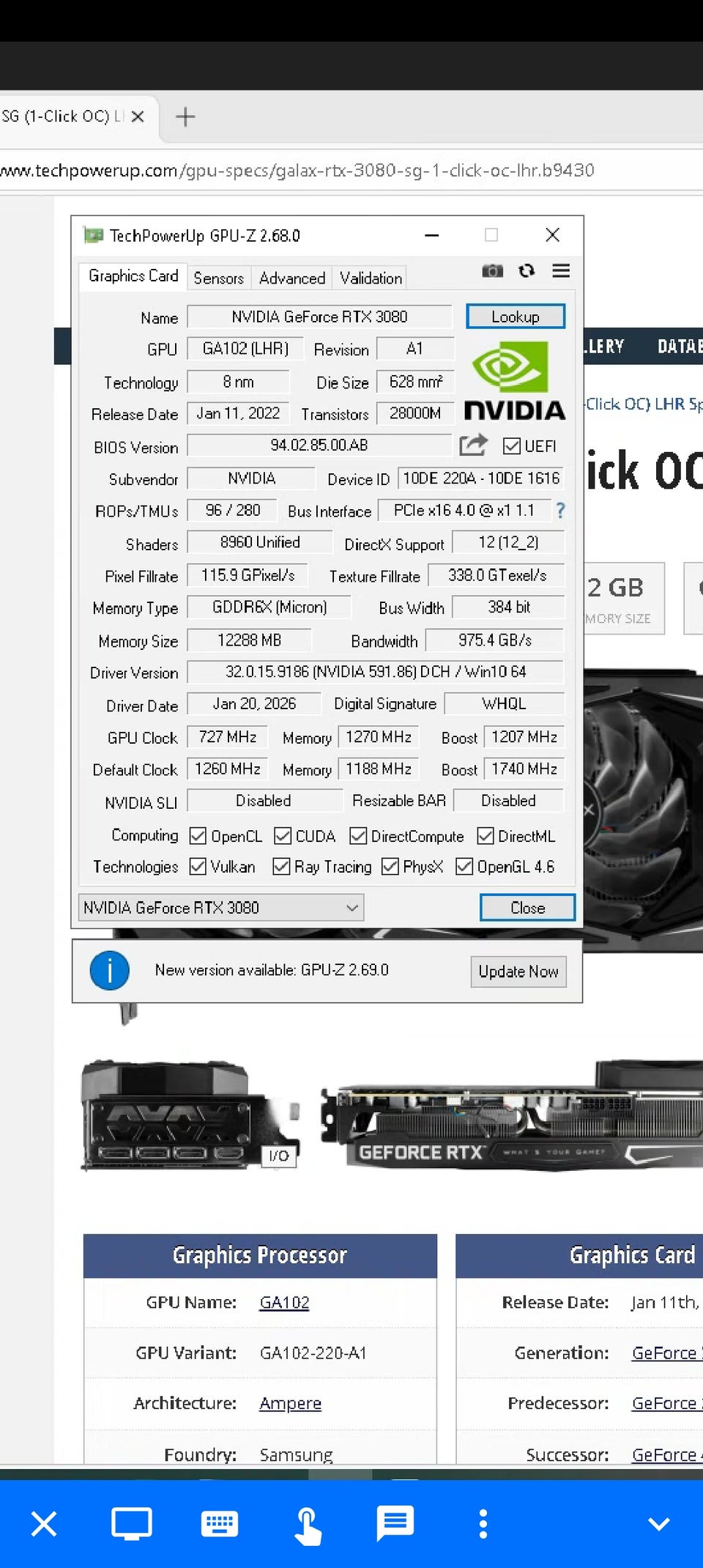Click the I/O bracket card thumbnail
The image size is (703, 1568).
point(190,1115)
